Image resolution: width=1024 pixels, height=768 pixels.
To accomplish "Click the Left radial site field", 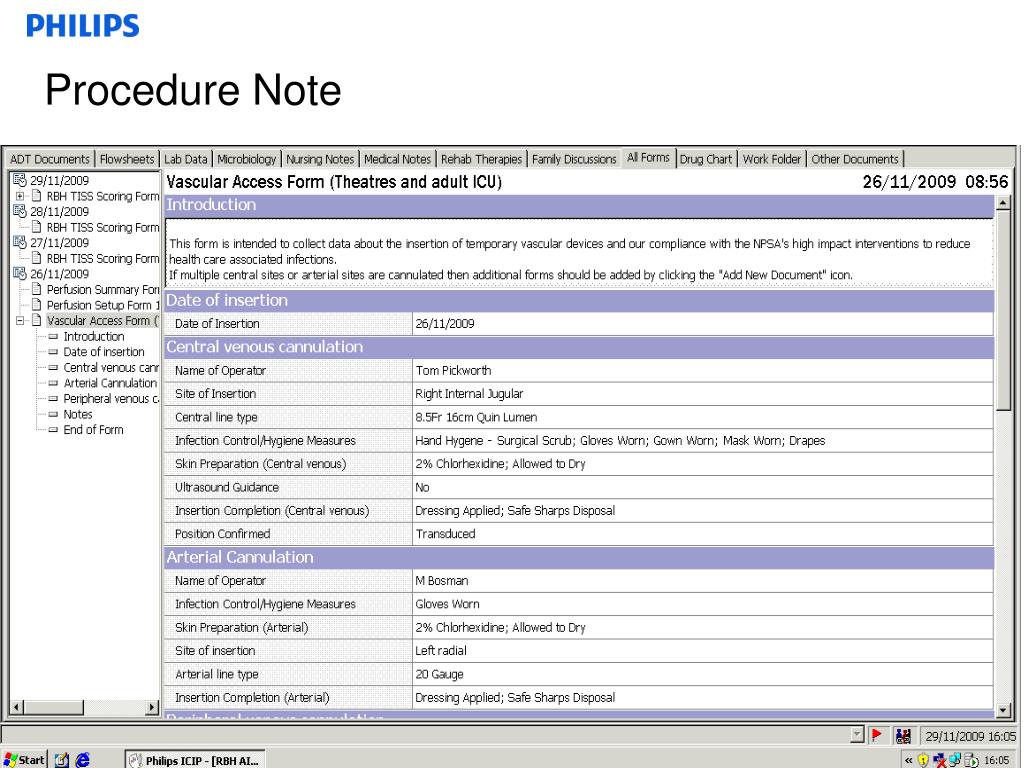I will [x=703, y=651].
